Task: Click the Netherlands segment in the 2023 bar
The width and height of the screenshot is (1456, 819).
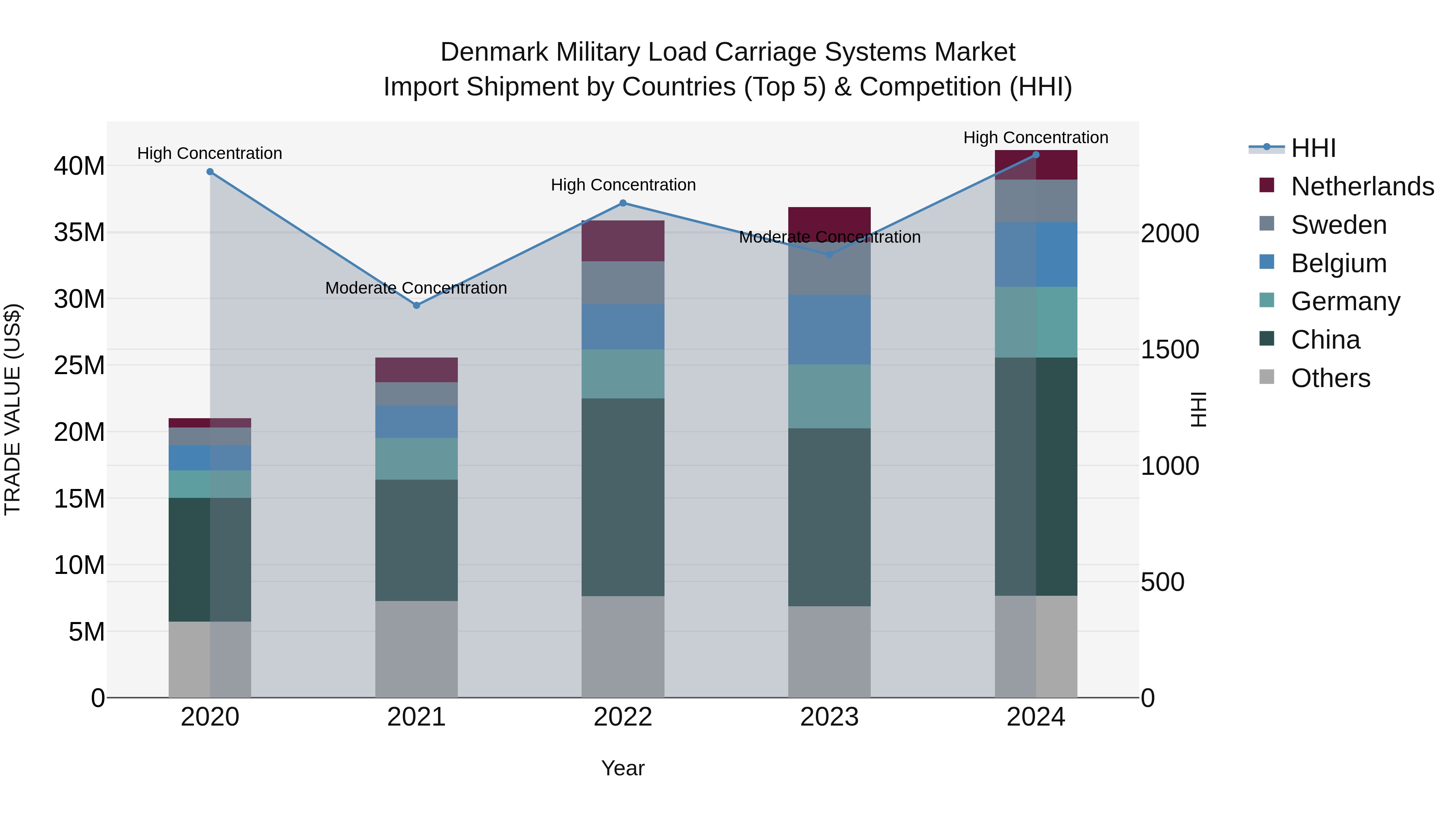Action: pyautogui.click(x=830, y=224)
